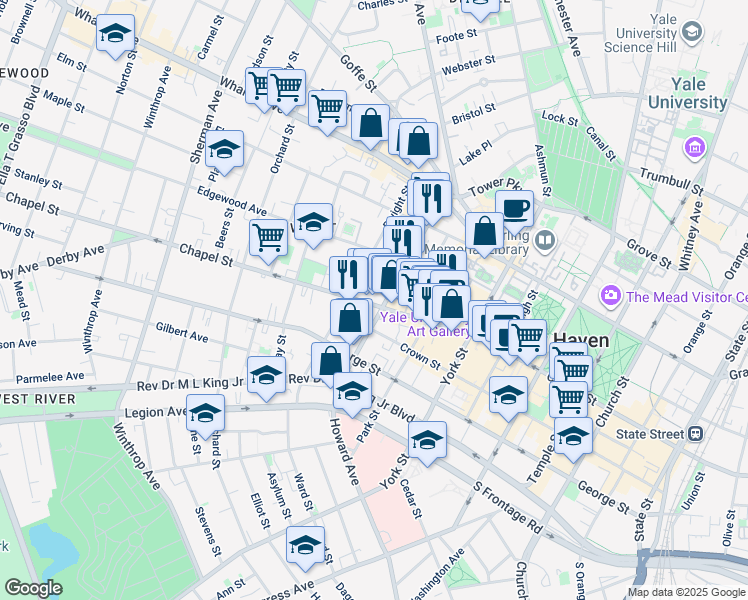Select the 'Stevens St' street label
The width and height of the screenshot is (748, 600).
(208, 532)
